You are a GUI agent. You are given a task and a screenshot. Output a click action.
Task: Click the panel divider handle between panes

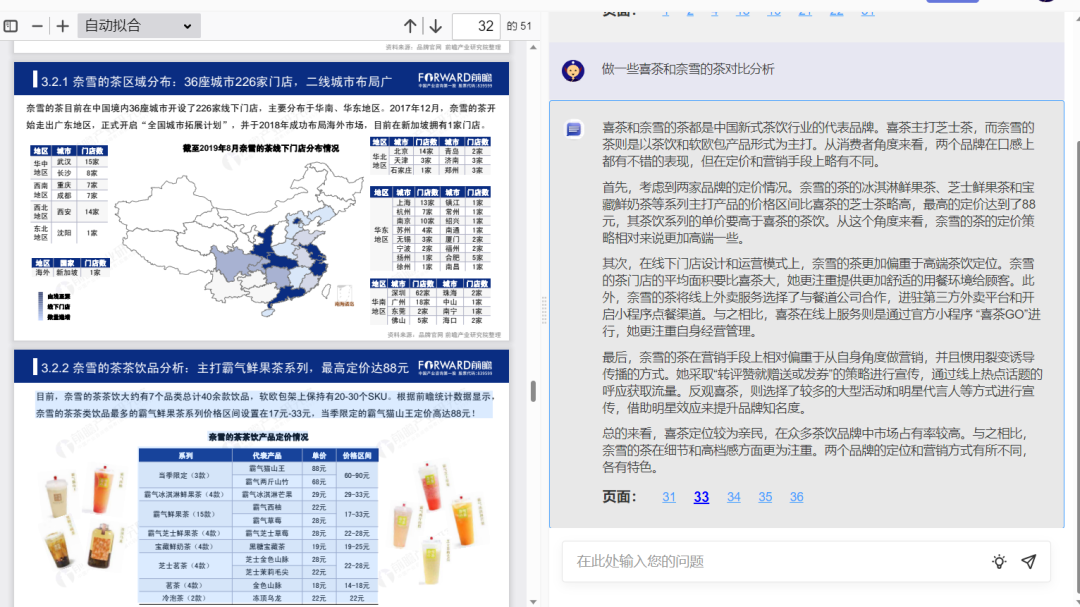(x=544, y=310)
